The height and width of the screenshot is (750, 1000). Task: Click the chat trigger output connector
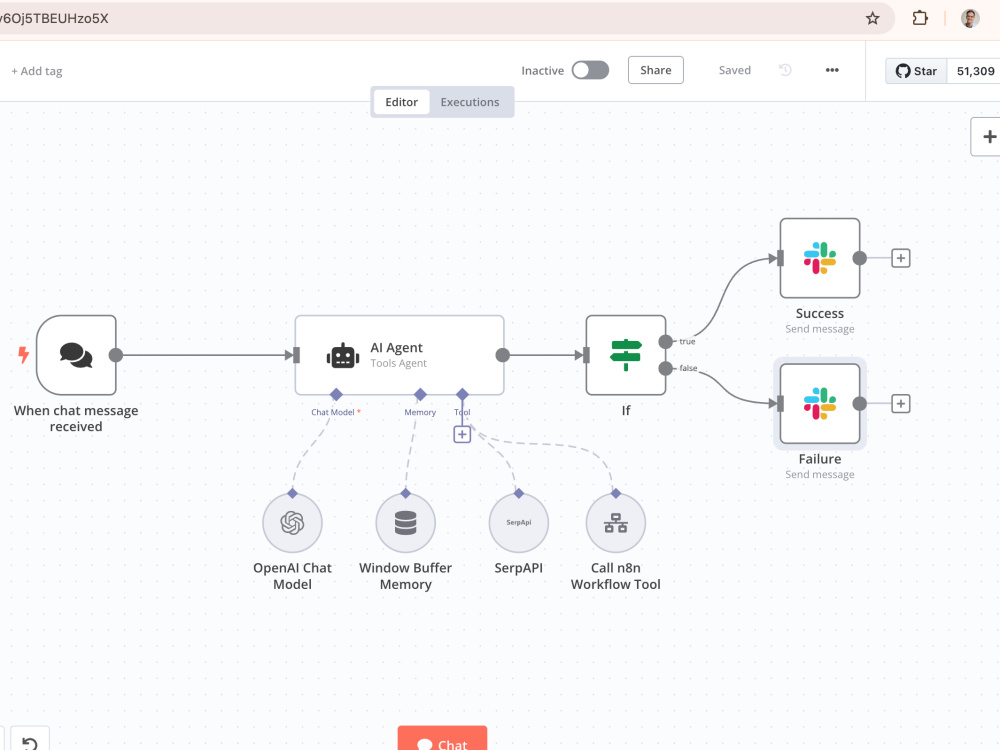(x=115, y=355)
